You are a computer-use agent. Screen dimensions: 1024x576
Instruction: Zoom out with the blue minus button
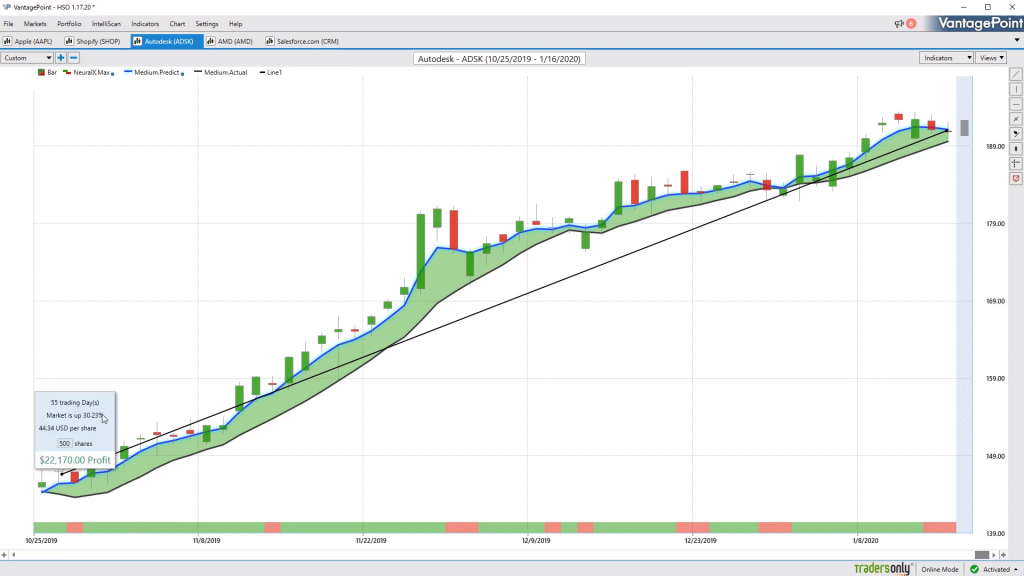74,58
